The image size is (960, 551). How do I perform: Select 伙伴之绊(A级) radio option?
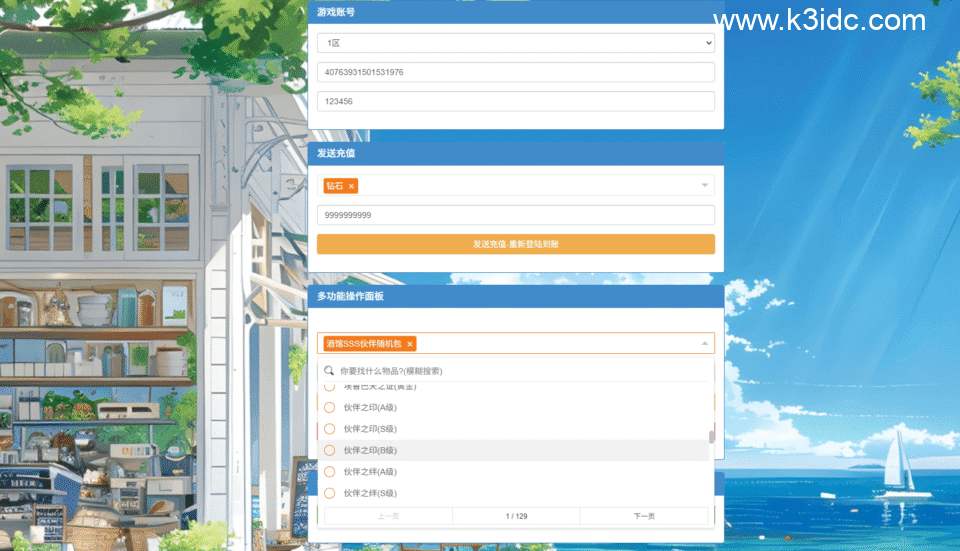click(x=329, y=472)
